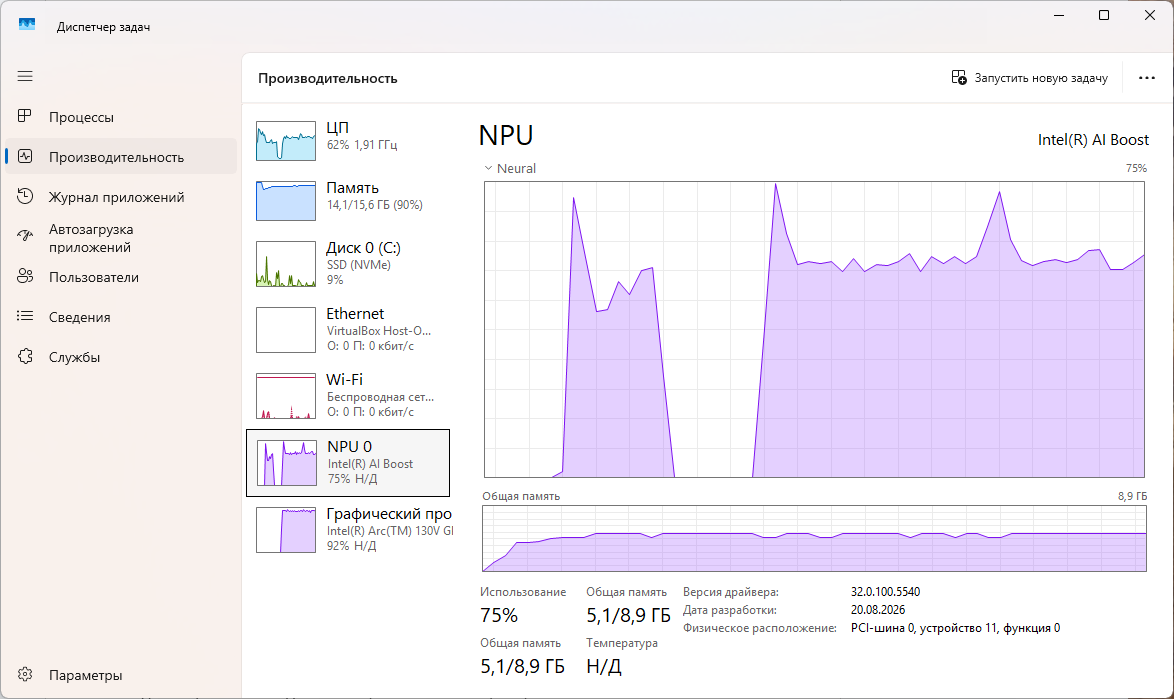Click the Processes icon in sidebar

click(25, 116)
